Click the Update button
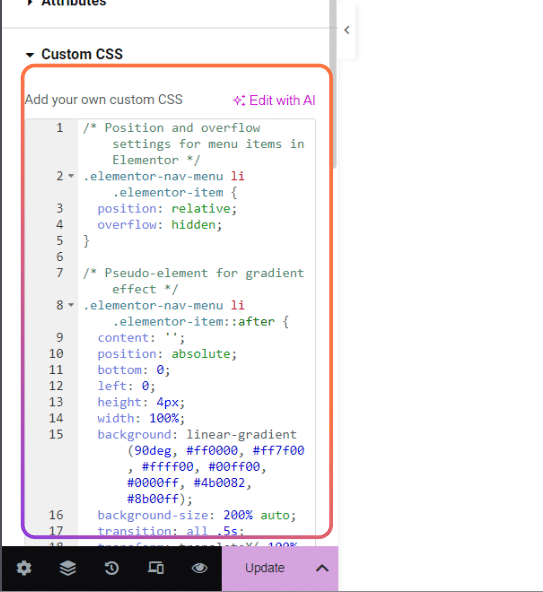Screen dimensions: 543x592 [264, 568]
